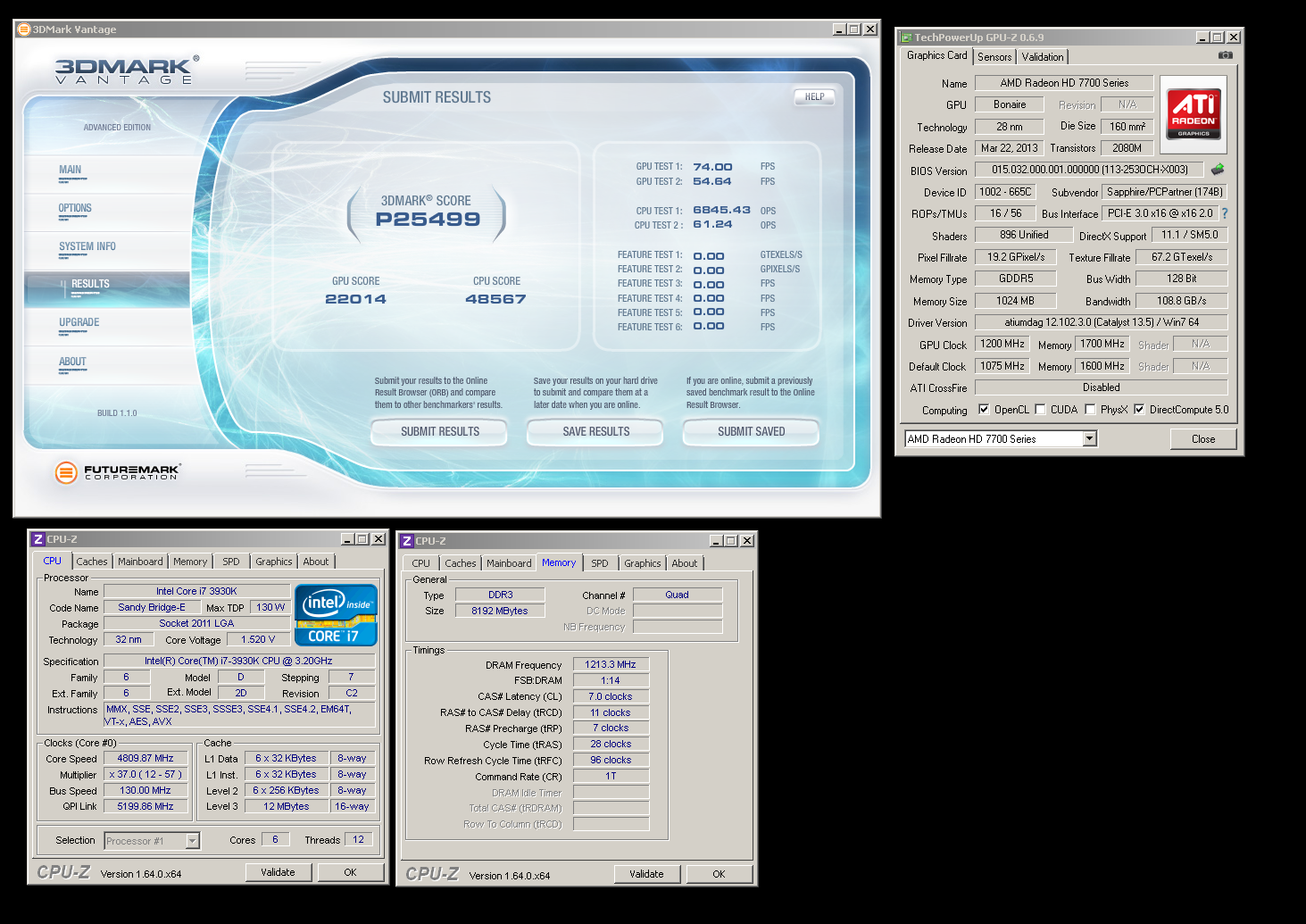Click the Close button in GPU-Z
This screenshot has height=924, width=1306.
coord(1203,438)
